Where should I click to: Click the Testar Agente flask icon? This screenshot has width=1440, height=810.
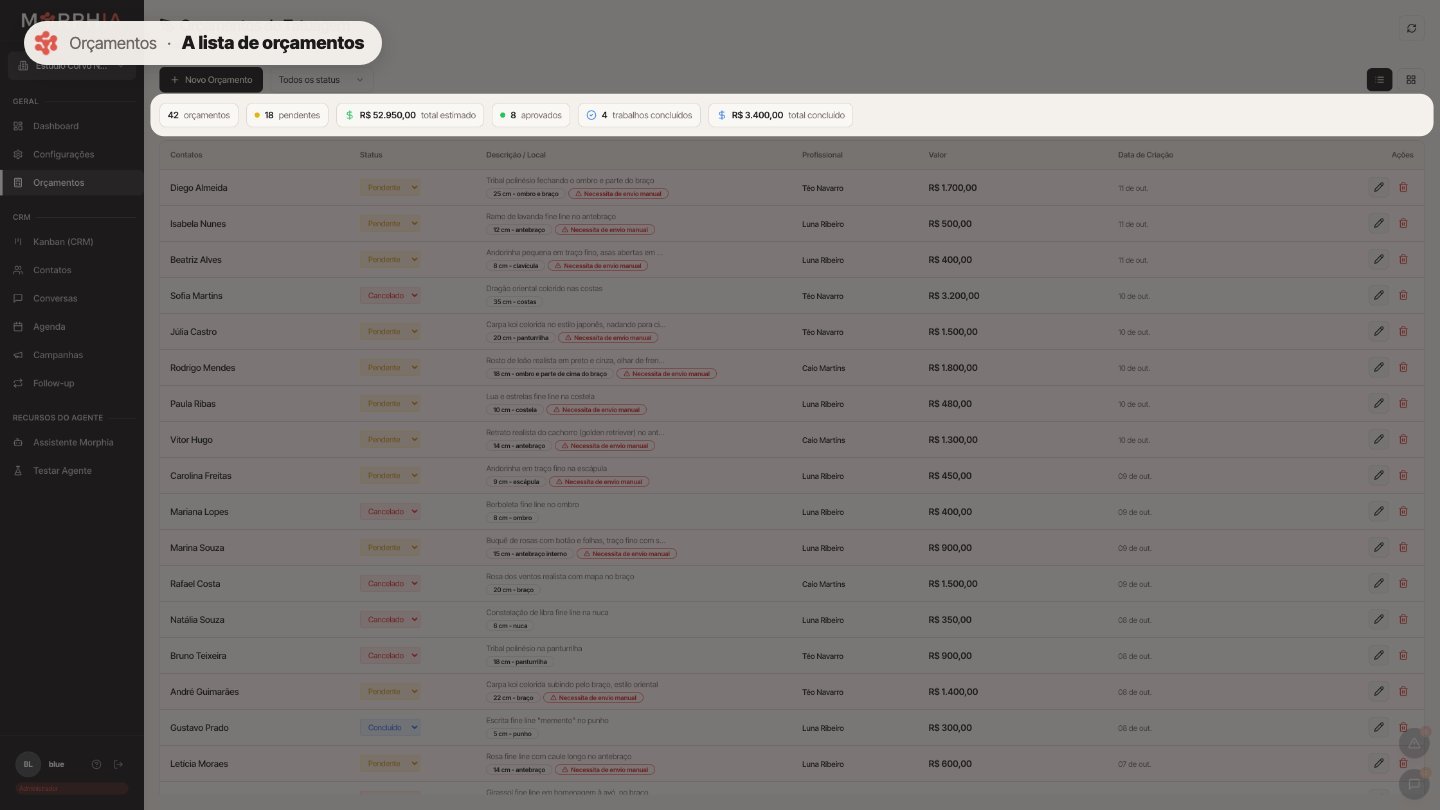(18, 470)
